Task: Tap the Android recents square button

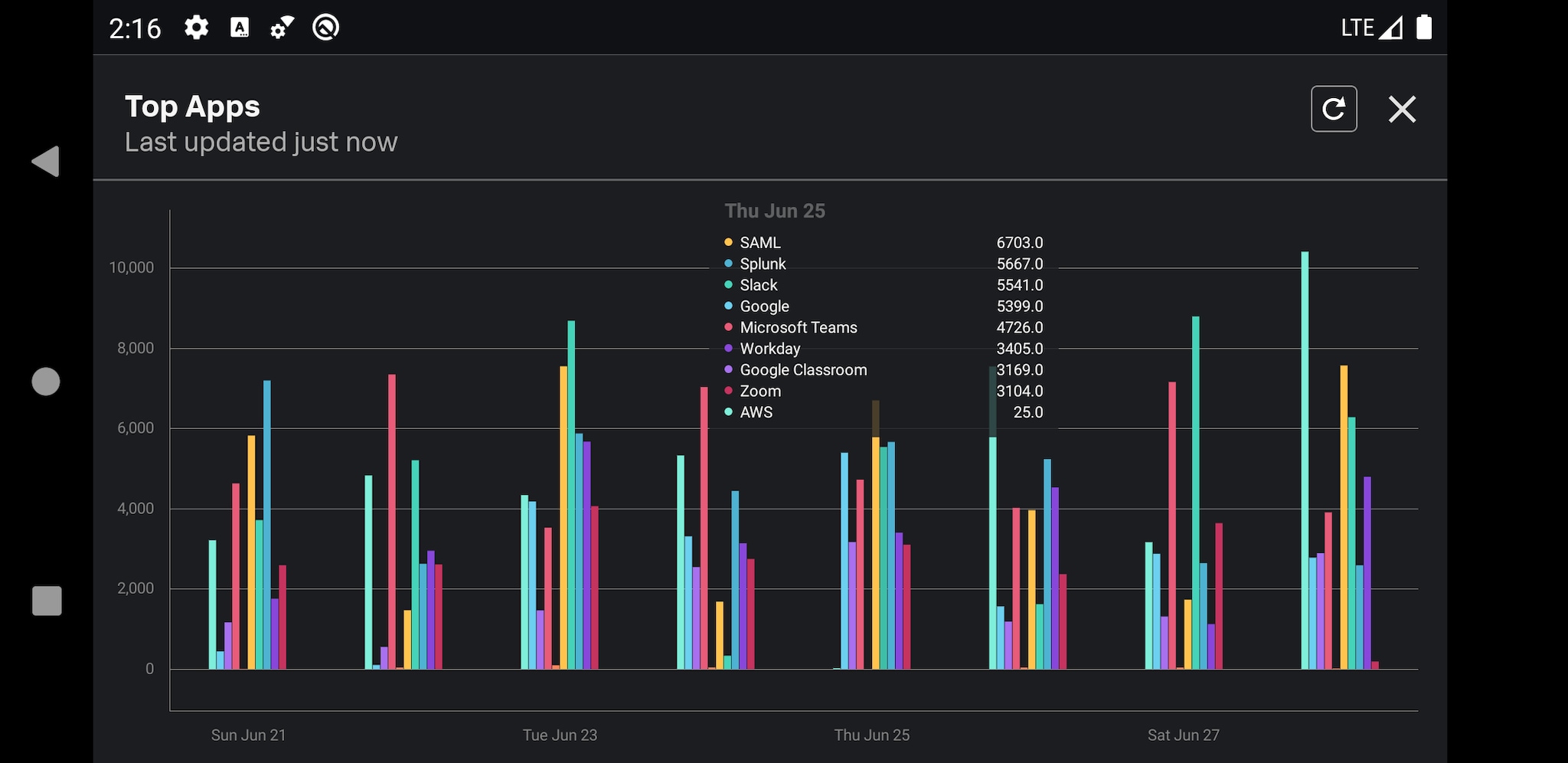Action: click(x=47, y=601)
